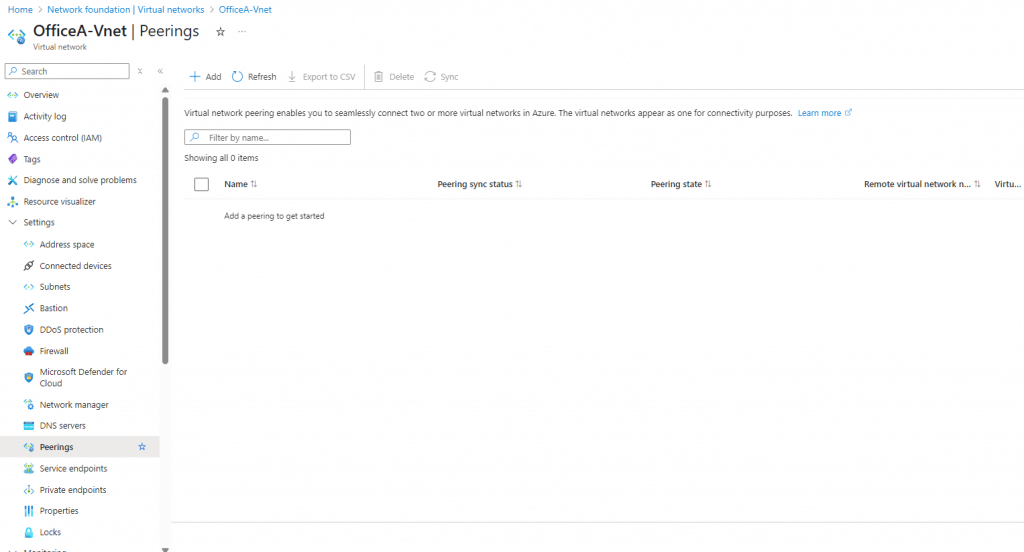
Task: Select Overview in the left menu
Action: pyautogui.click(x=41, y=95)
